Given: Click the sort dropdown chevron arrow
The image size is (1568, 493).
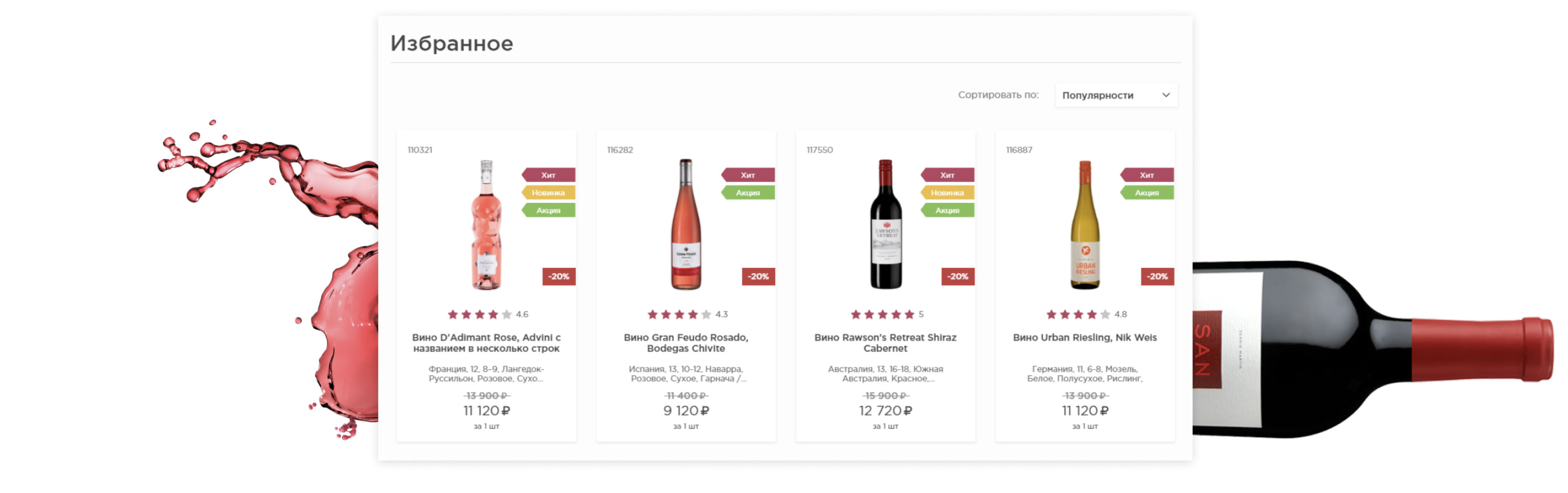Looking at the screenshot, I should click(1166, 95).
